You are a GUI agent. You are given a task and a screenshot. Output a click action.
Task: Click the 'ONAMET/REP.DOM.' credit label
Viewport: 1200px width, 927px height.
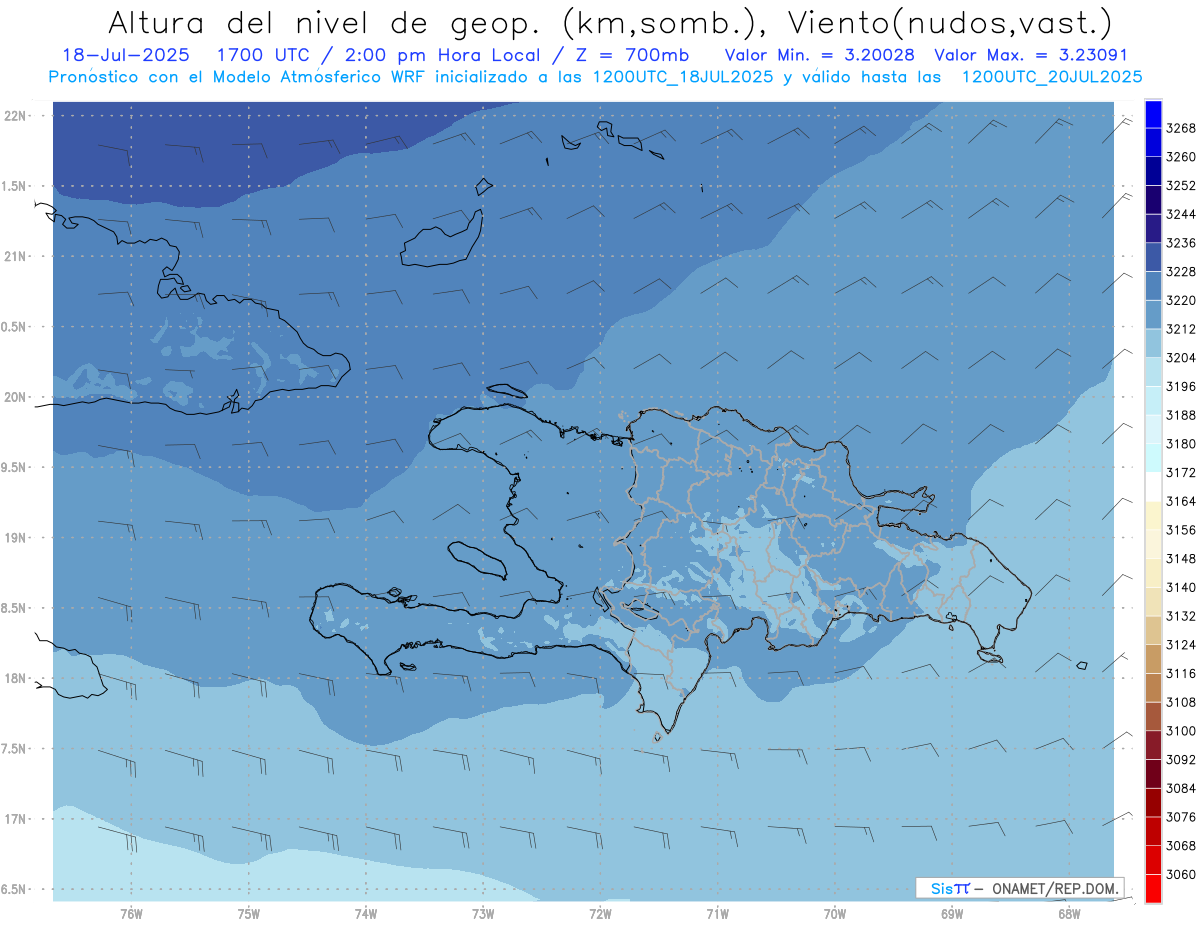(x=1056, y=888)
